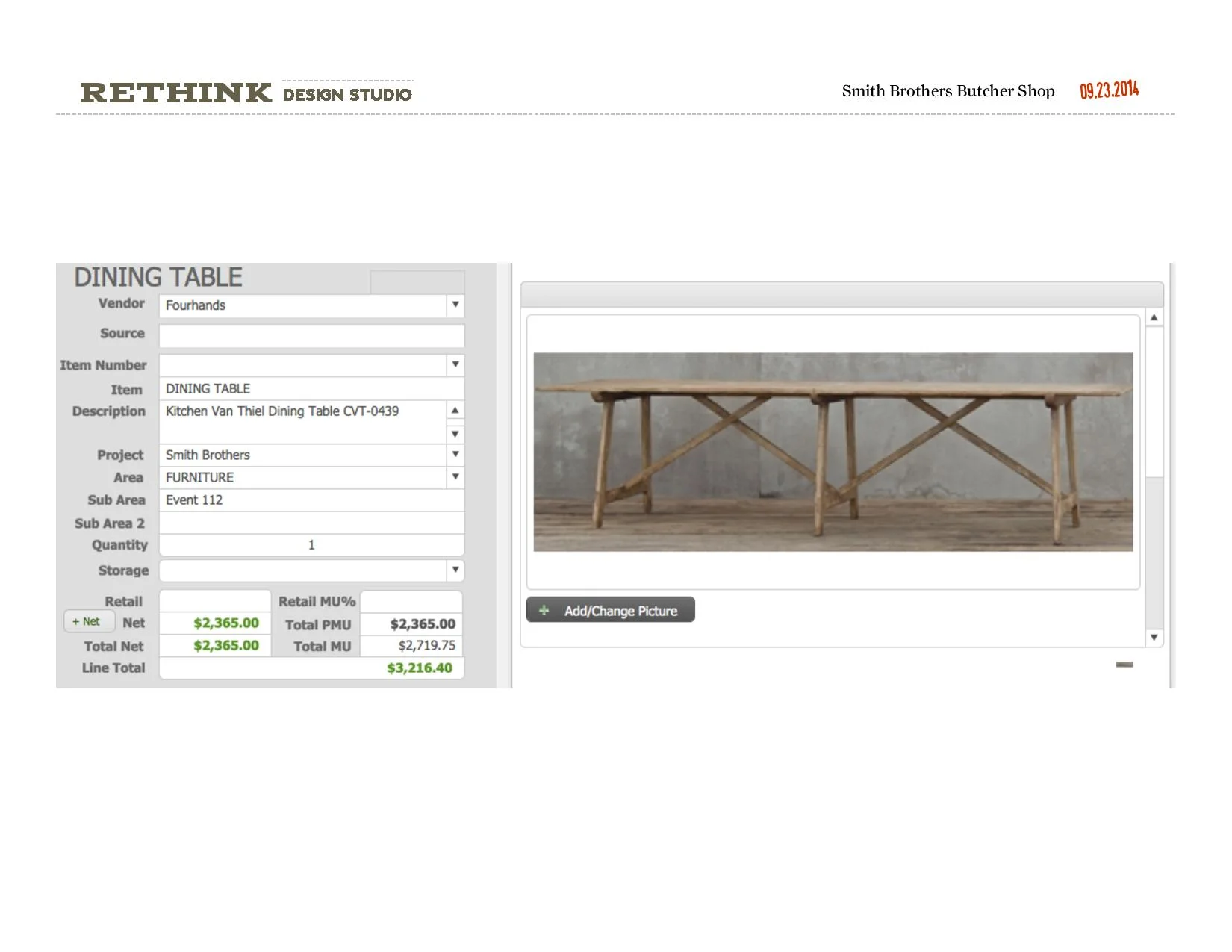Click the Vendor field showing Fourhands

point(303,305)
